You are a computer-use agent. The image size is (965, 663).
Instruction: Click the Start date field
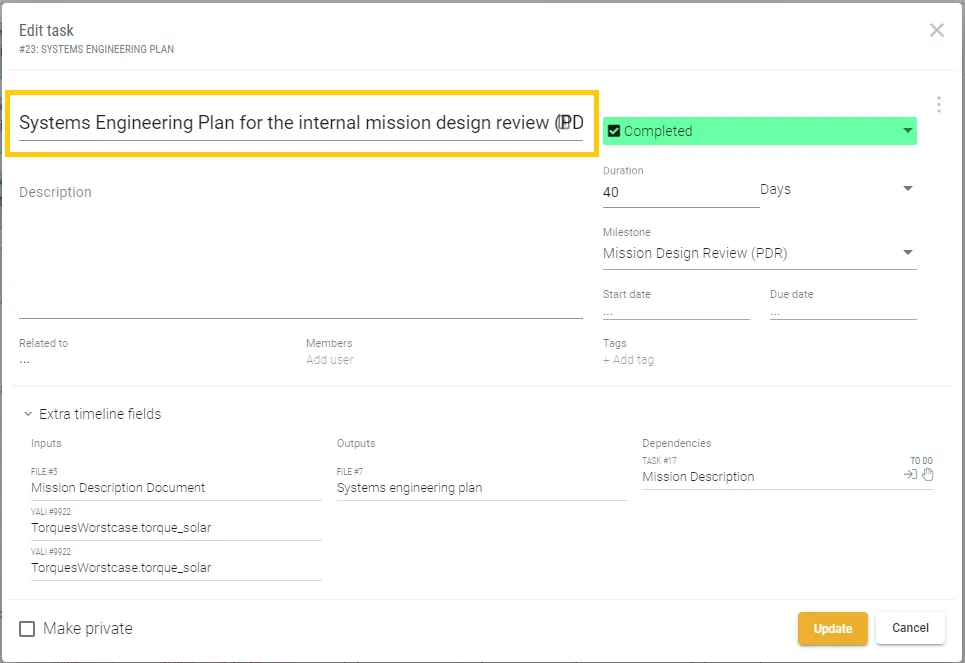[675, 311]
